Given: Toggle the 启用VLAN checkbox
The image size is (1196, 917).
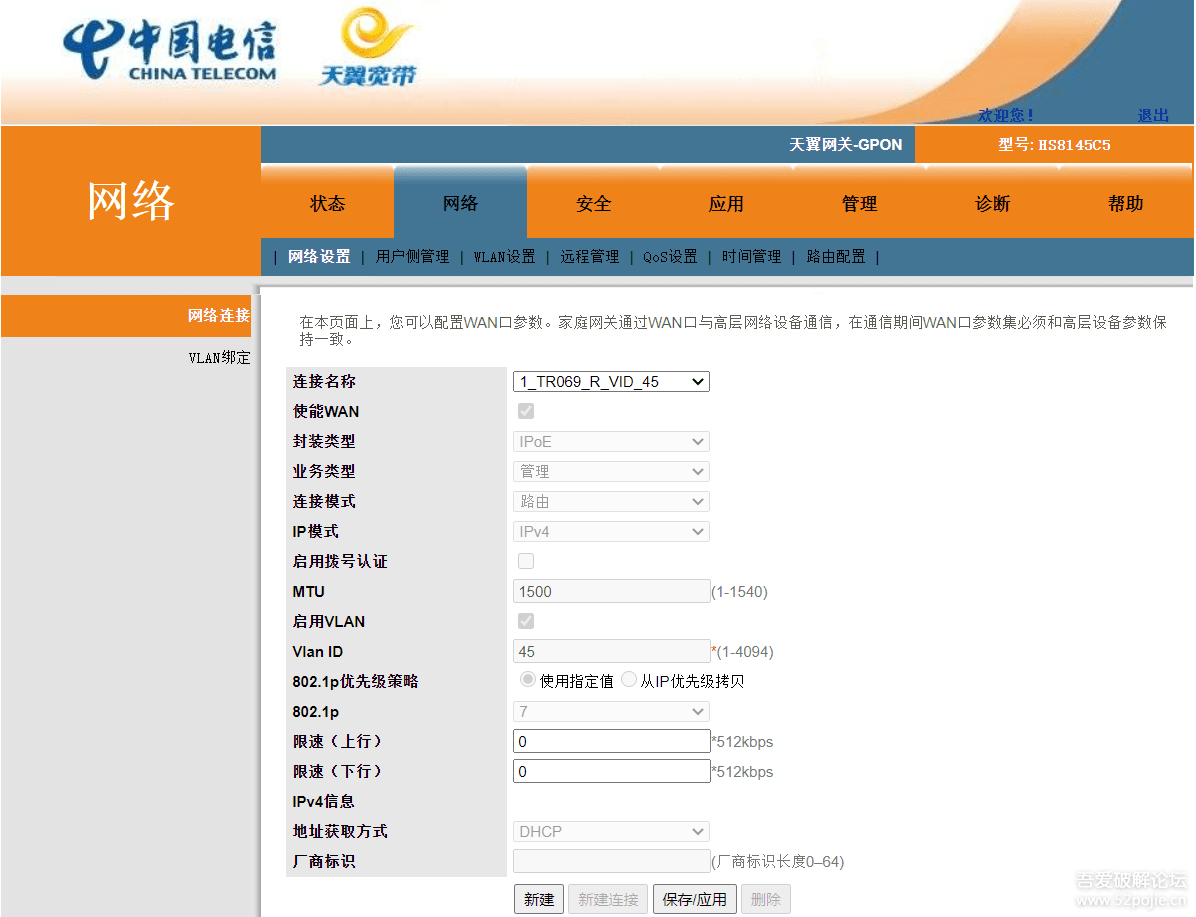Looking at the screenshot, I should point(526,621).
